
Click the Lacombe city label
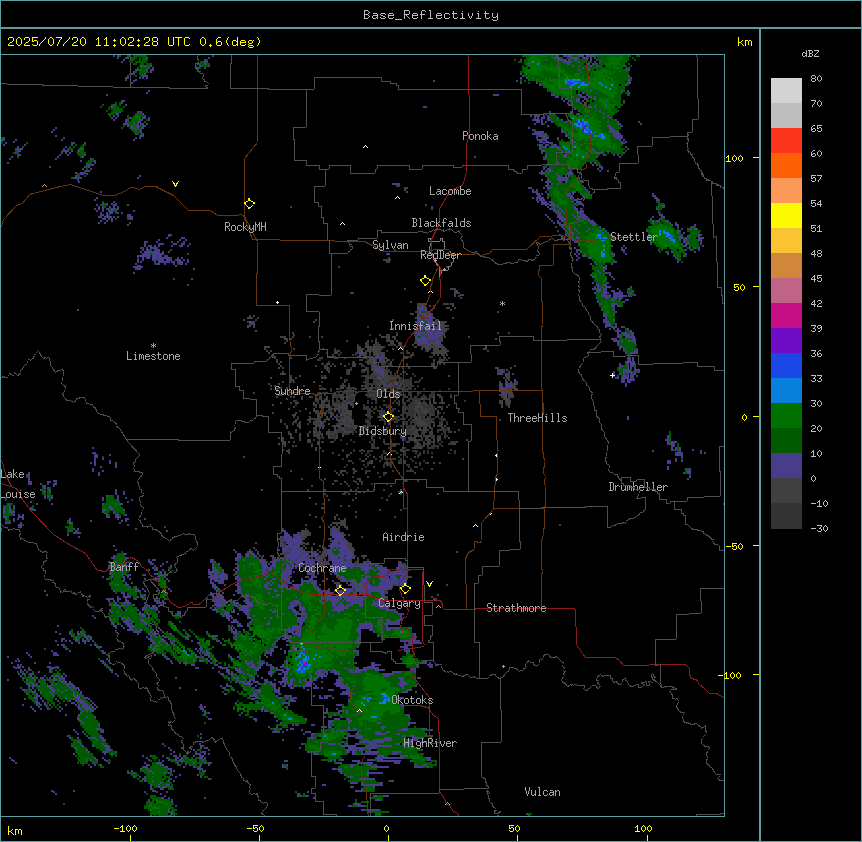click(450, 191)
